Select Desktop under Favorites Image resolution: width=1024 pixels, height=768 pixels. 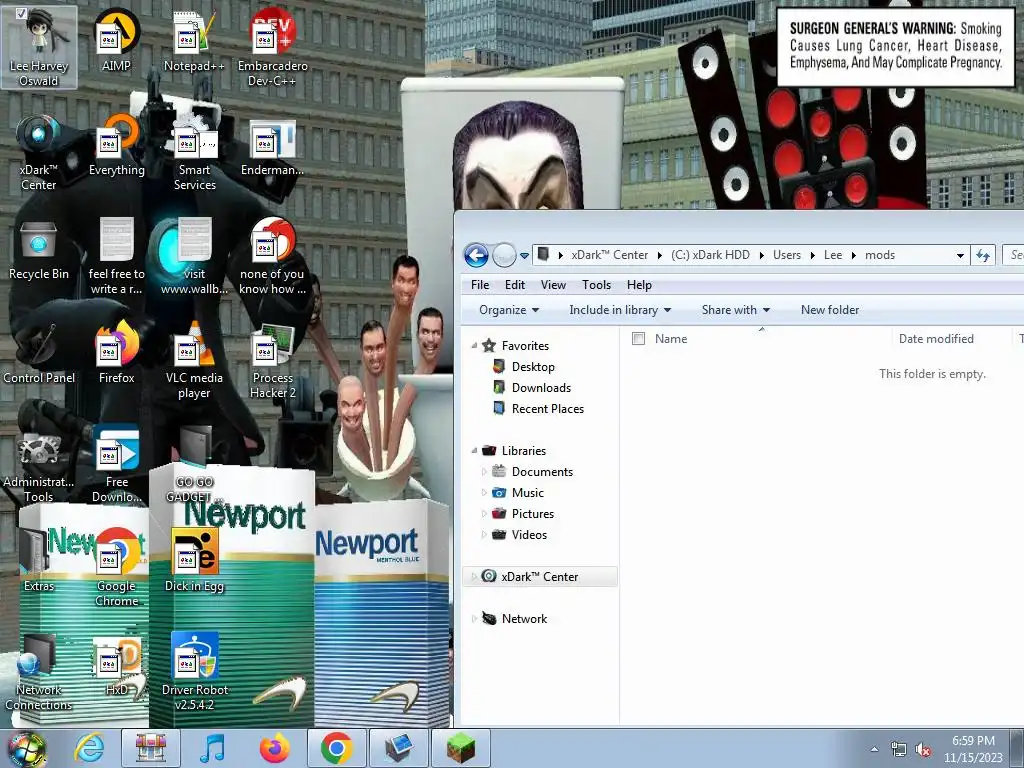click(x=533, y=366)
